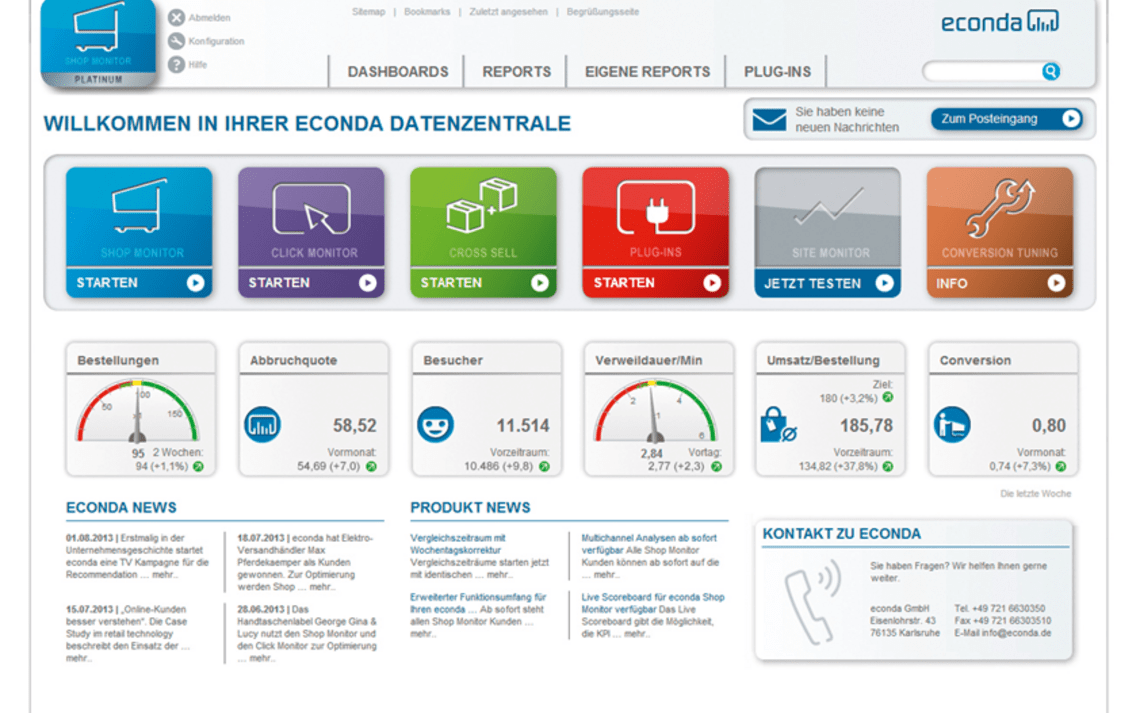Click the Hilfe question mark icon
The image size is (1140, 713).
coord(177,65)
